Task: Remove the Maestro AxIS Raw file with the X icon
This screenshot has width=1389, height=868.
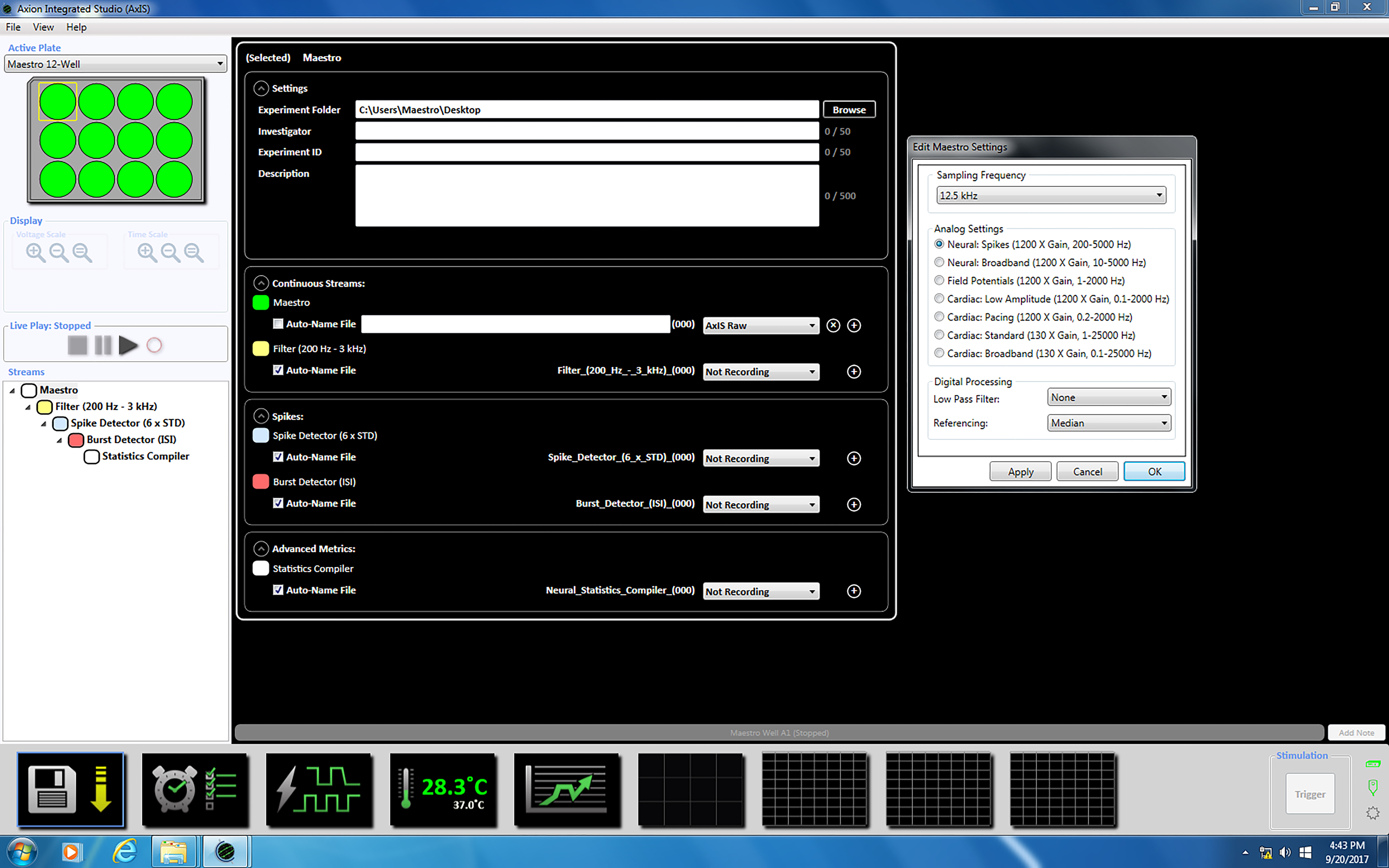Action: pos(833,325)
